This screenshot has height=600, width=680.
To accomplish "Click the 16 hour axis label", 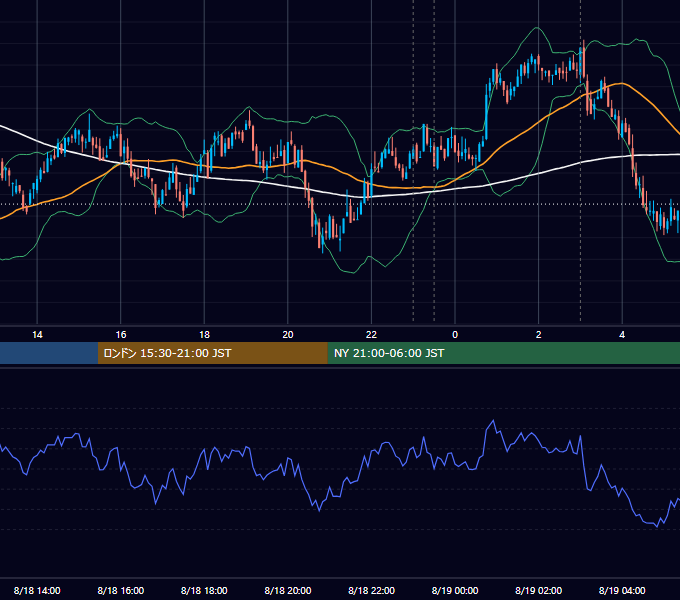I will click(x=121, y=335).
